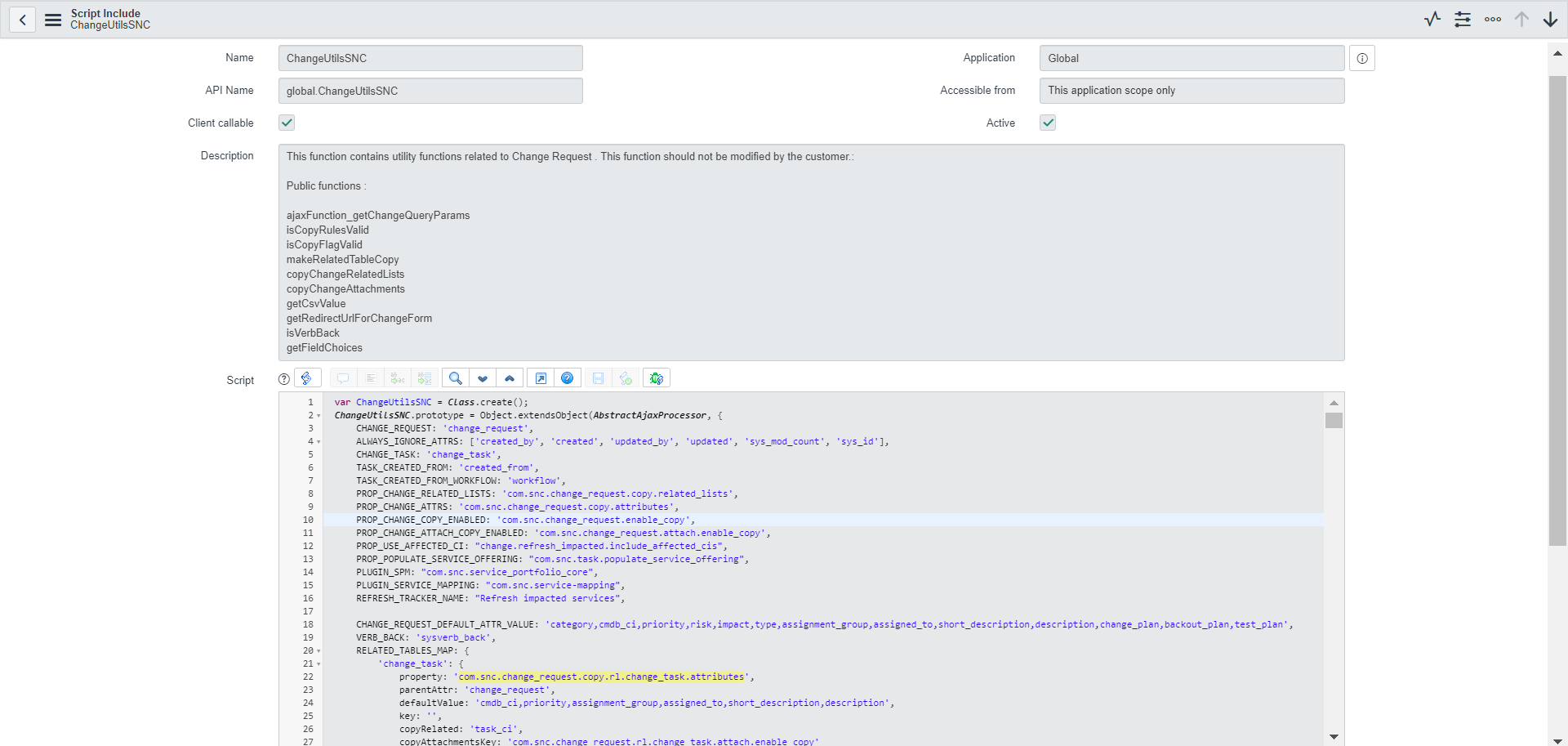Open the form context hamburger menu

click(53, 20)
